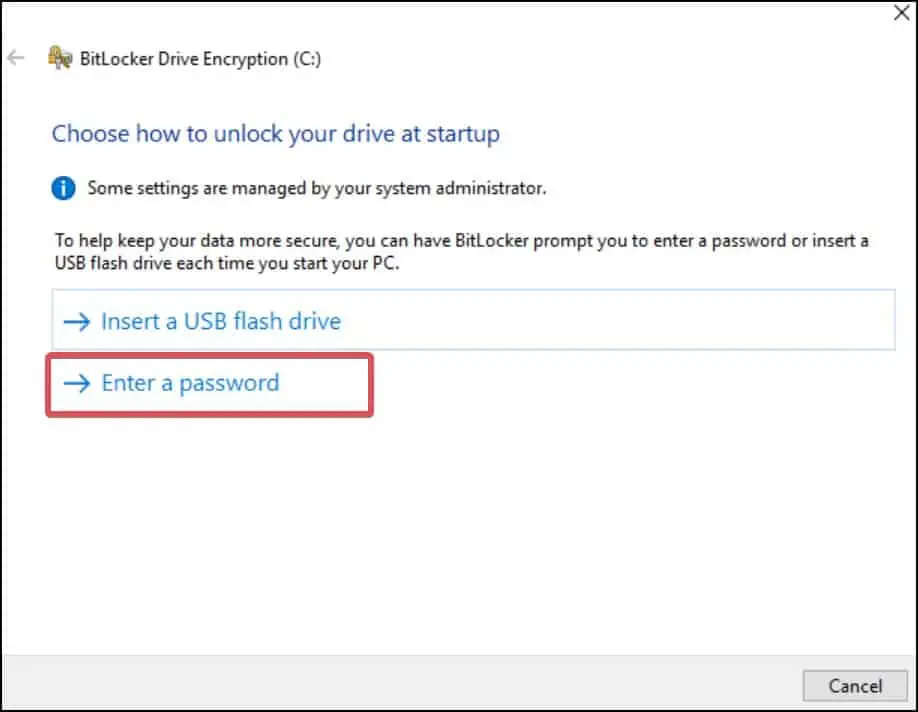Select the Enter a password option
The image size is (918, 712).
click(x=210, y=384)
